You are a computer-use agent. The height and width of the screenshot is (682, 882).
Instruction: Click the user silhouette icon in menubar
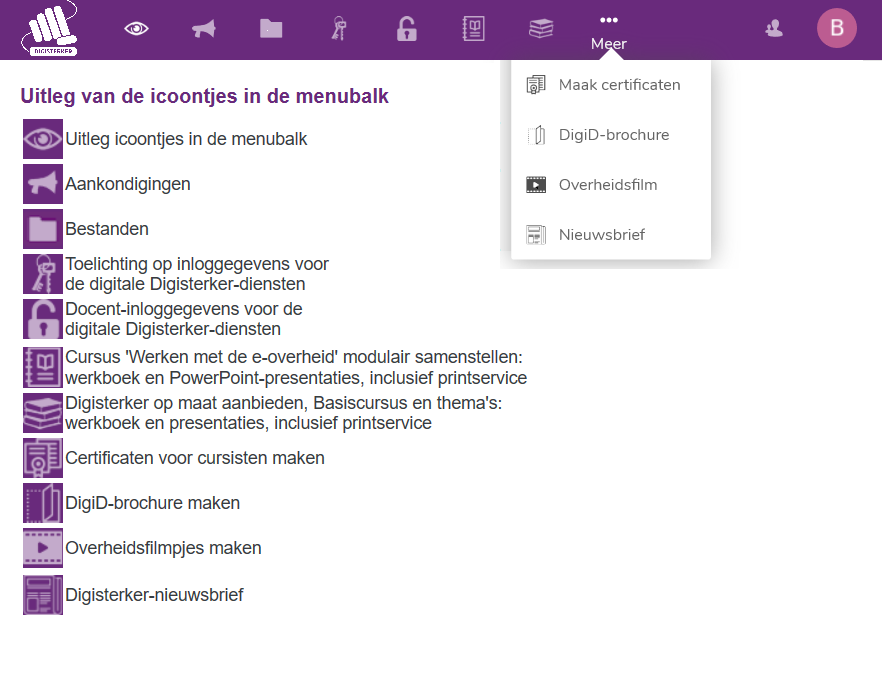(774, 28)
